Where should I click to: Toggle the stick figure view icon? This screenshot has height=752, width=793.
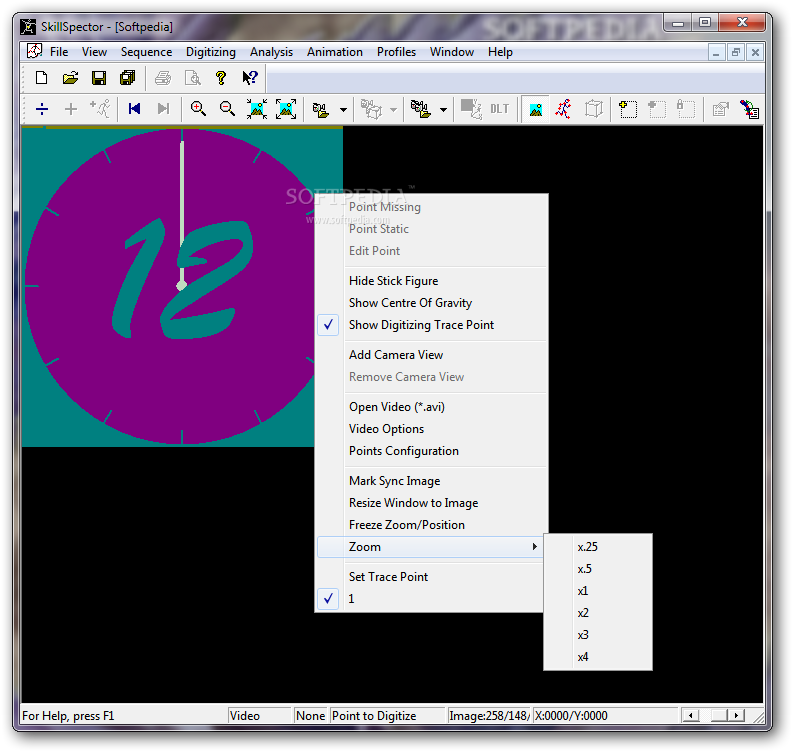(563, 109)
